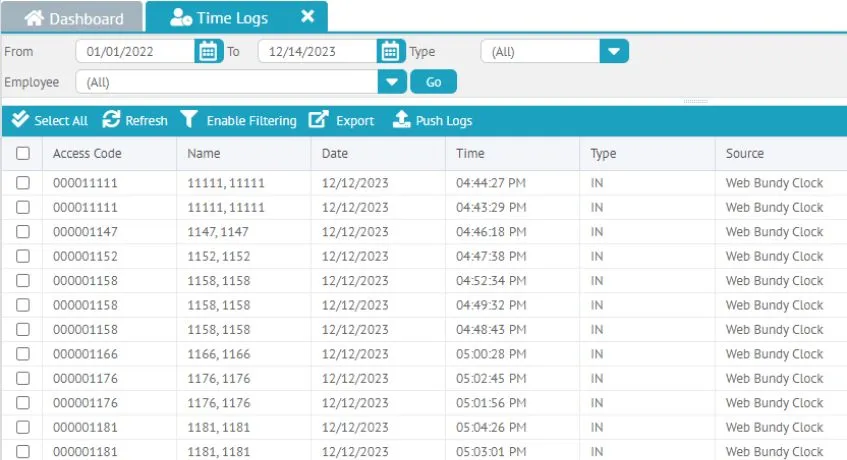The image size is (847, 460).
Task: Export the time logs
Action: [341, 120]
